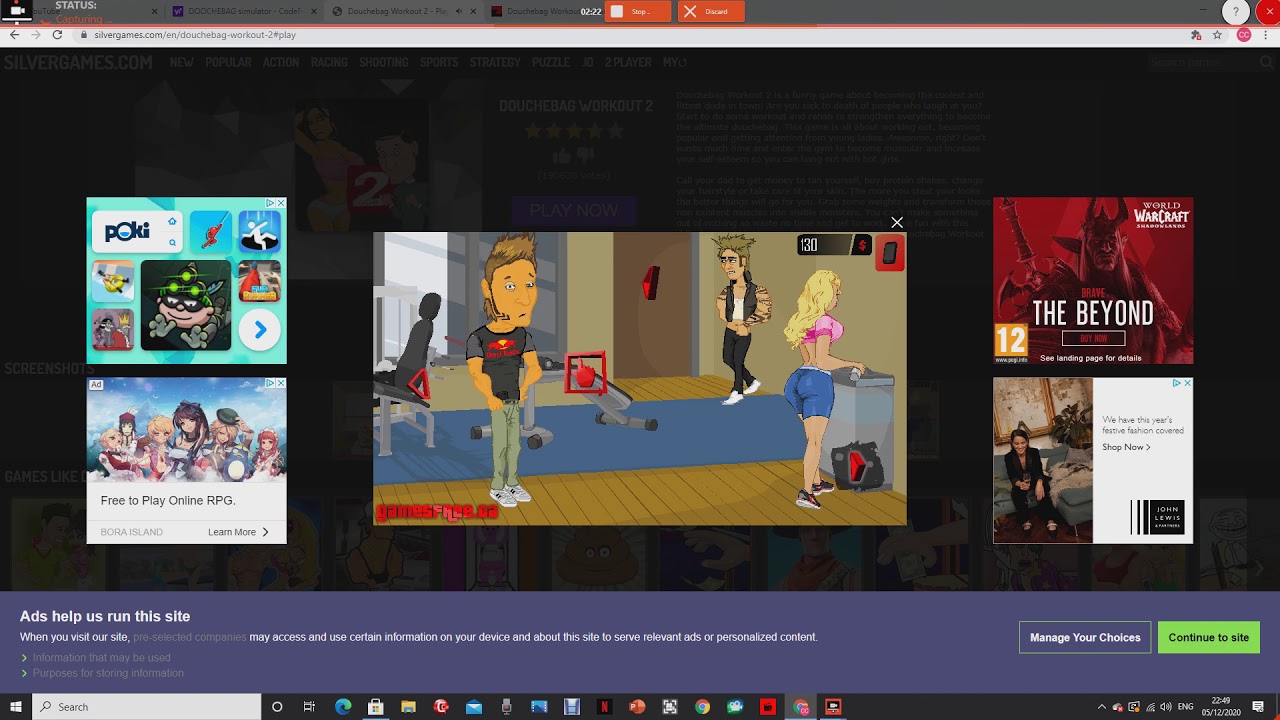The width and height of the screenshot is (1280, 720).
Task: Click Learn More on Bora Island ad
Action: tap(238, 532)
